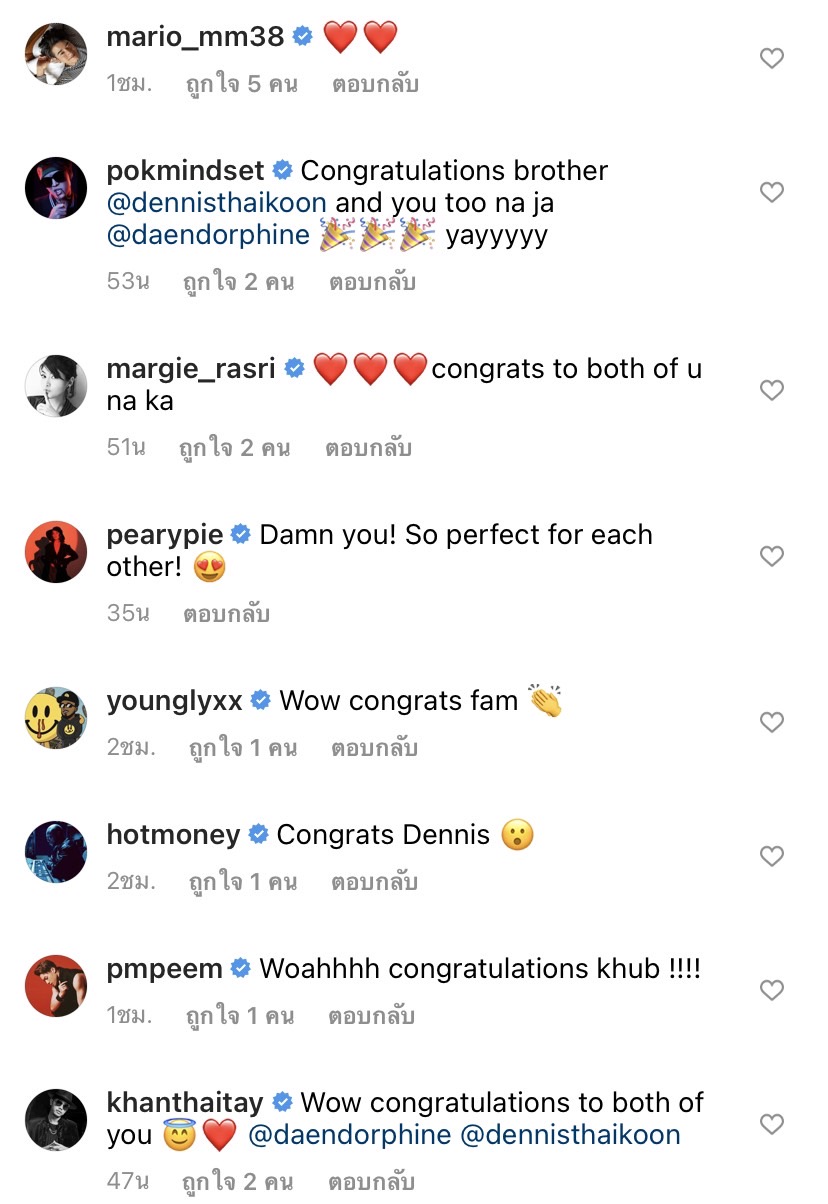
Task: Tap the younglyxx smiley avatar
Action: tap(56, 718)
